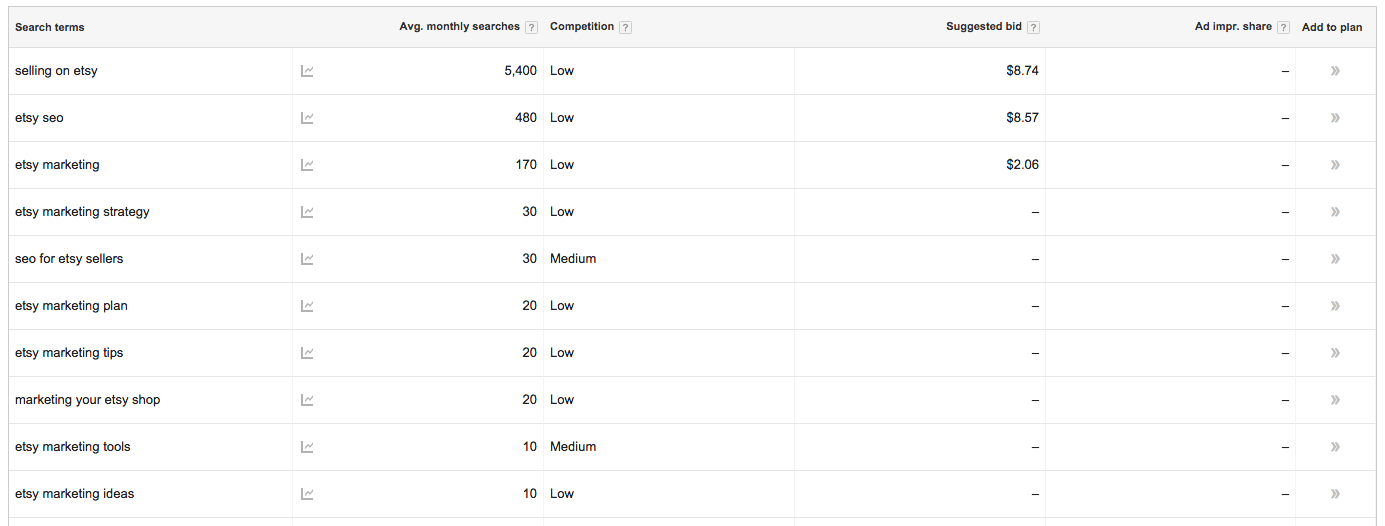Add etsy seo keyword to plan
The height and width of the screenshot is (526, 1385).
[x=1335, y=118]
